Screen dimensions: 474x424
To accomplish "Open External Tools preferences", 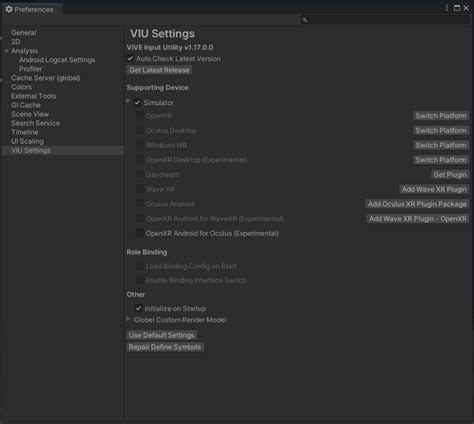I will (34, 96).
